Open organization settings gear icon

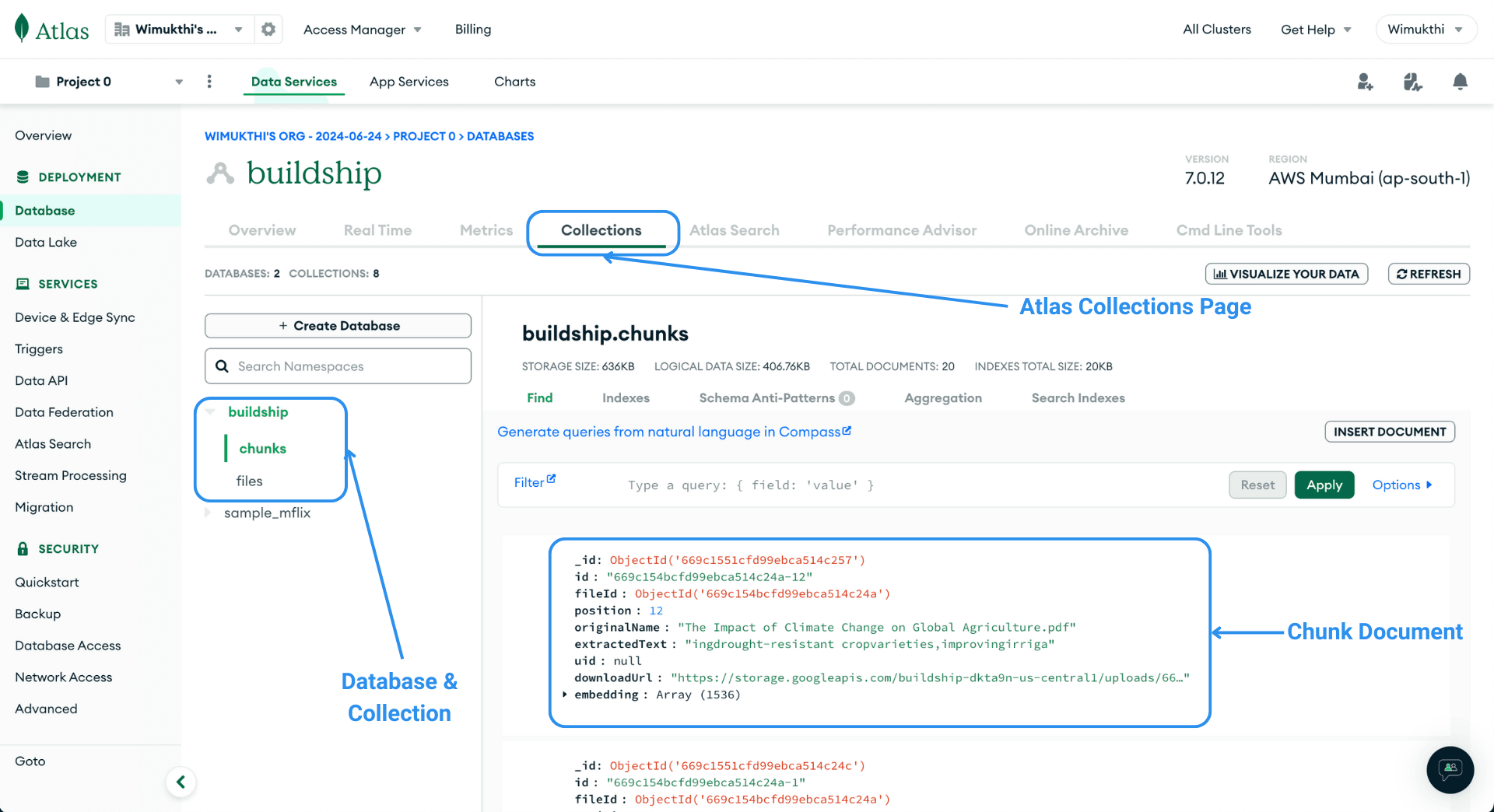[x=268, y=30]
